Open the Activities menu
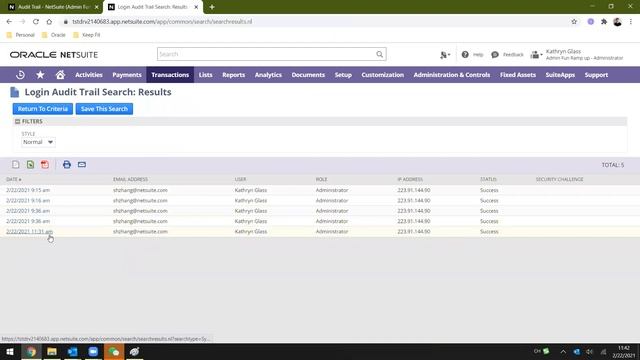This screenshot has width=640, height=360. 89,75
